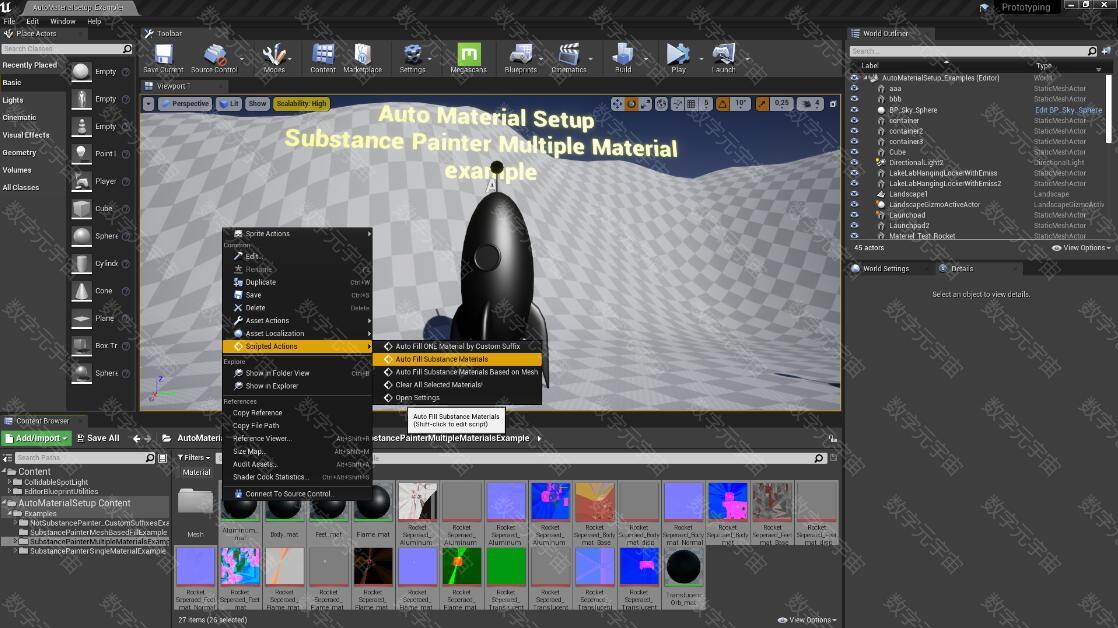Open the Scalability: High dropdown
Image resolution: width=1118 pixels, height=628 pixels.
point(301,104)
